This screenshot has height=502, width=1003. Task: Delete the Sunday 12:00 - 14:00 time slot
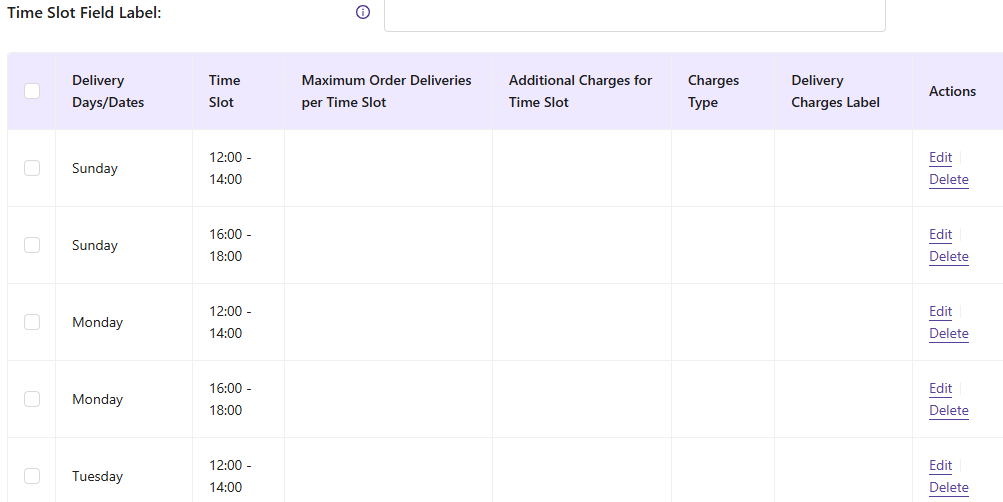[x=948, y=180]
